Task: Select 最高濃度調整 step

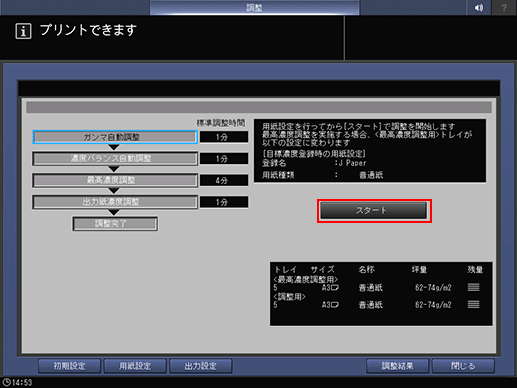Action: (115, 180)
